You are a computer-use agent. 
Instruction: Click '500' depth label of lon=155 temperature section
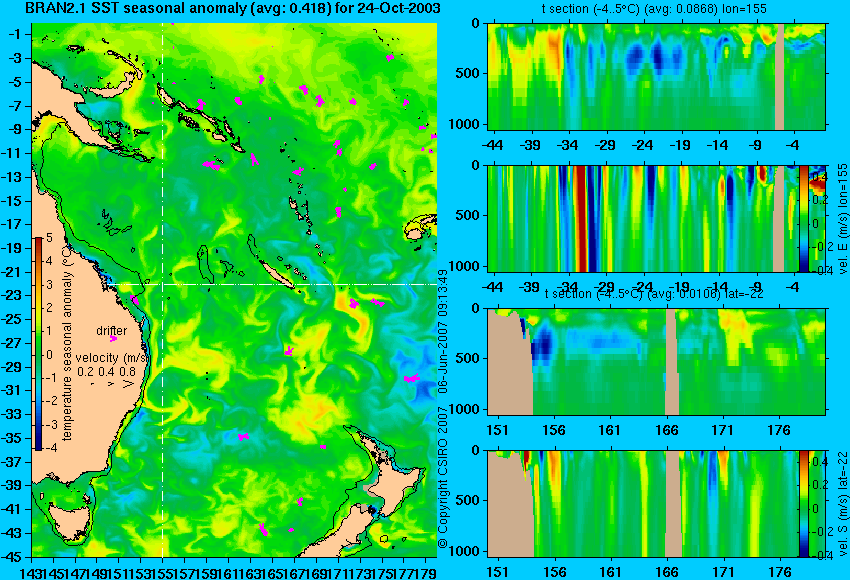click(x=468, y=73)
